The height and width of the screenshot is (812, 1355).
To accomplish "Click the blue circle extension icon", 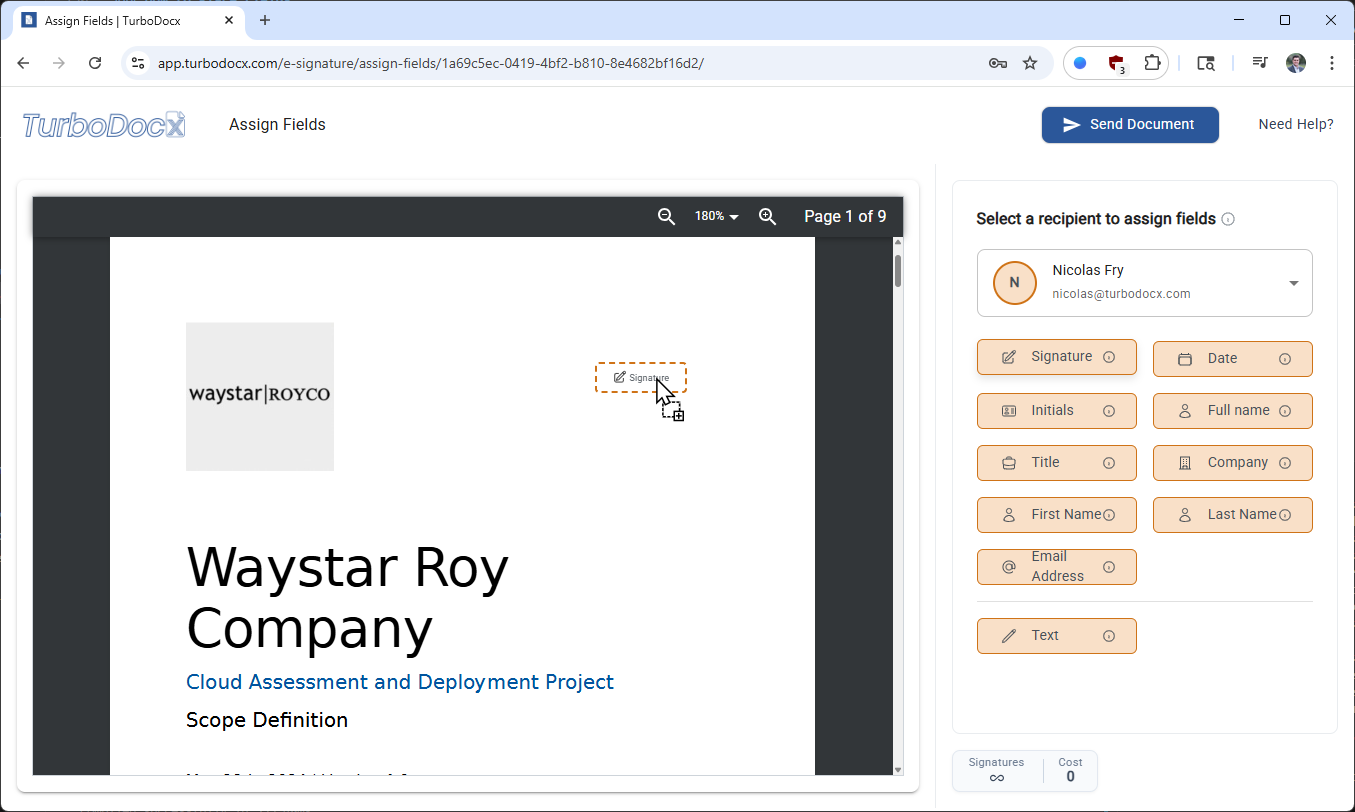I will coord(1080,63).
